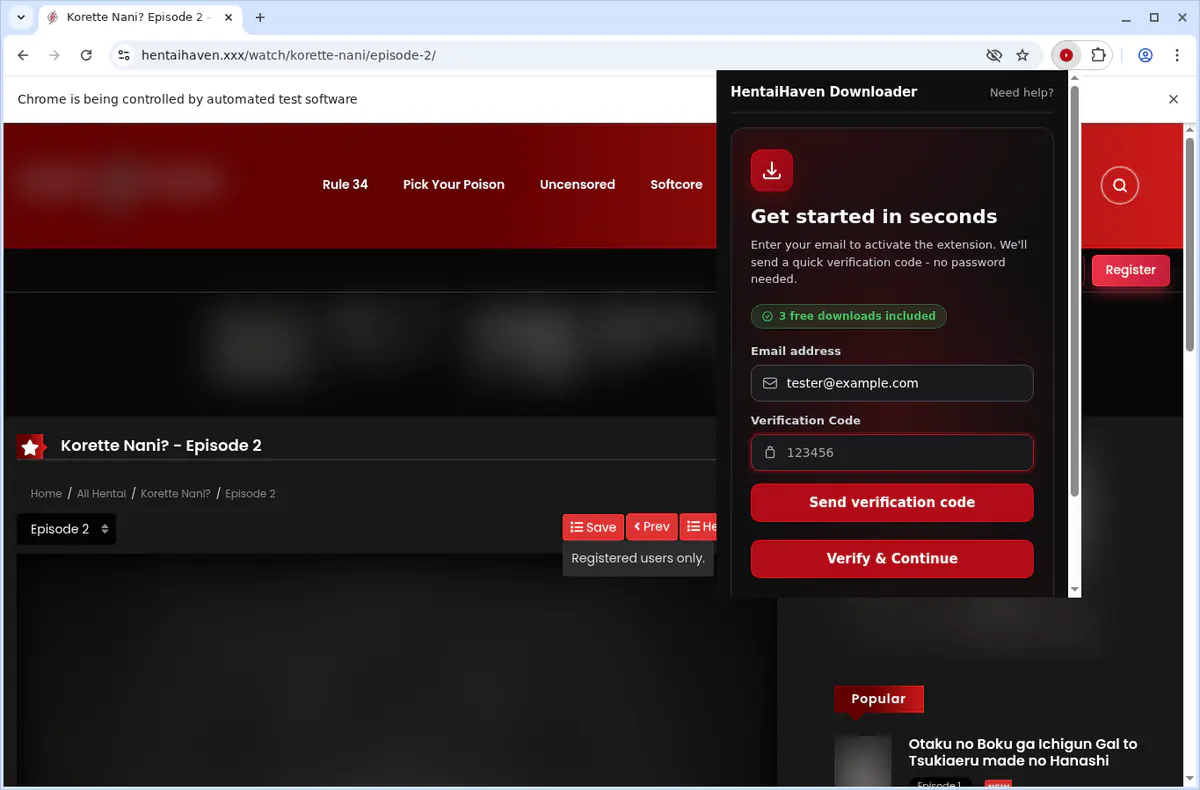Image resolution: width=1200 pixels, height=790 pixels.
Task: Open the Uncensored menu item
Action: click(x=577, y=184)
